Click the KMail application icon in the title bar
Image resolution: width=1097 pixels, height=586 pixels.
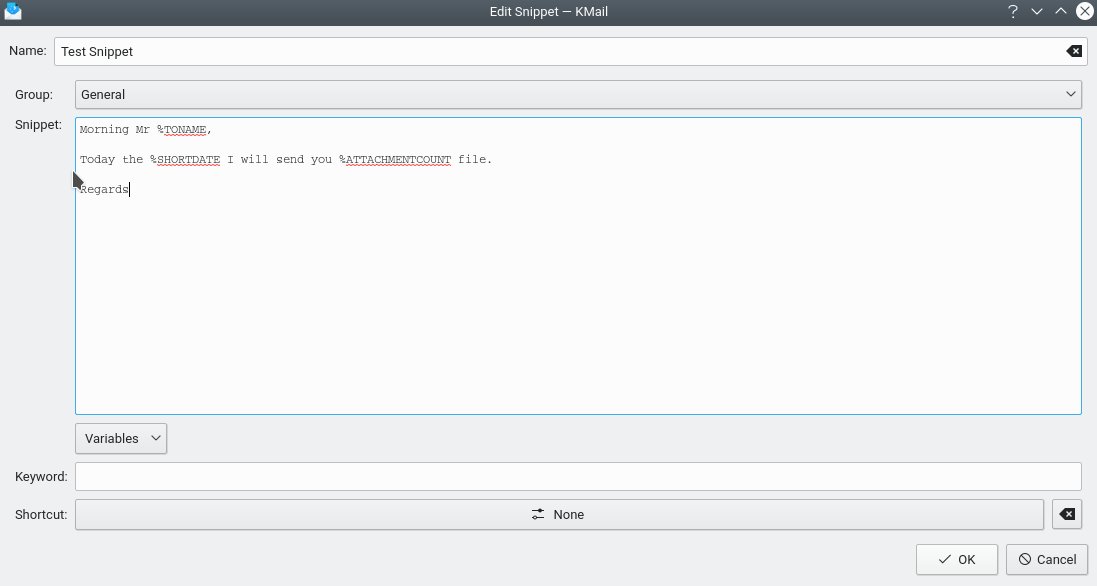(x=13, y=11)
